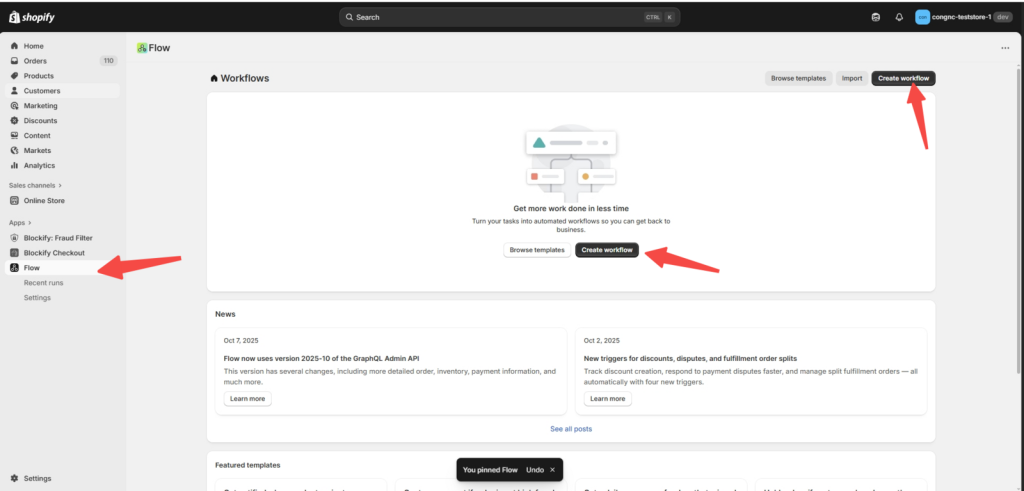Click the 110 orders badge
The image size is (1024, 491).
point(108,61)
